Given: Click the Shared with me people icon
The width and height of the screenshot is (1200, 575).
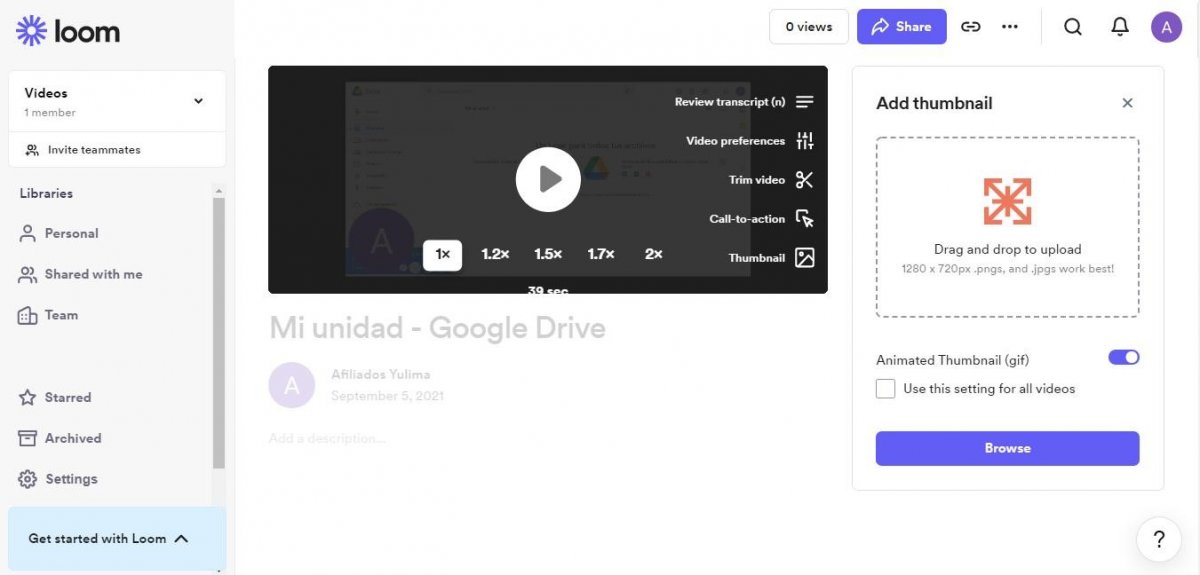Looking at the screenshot, I should (x=28, y=274).
